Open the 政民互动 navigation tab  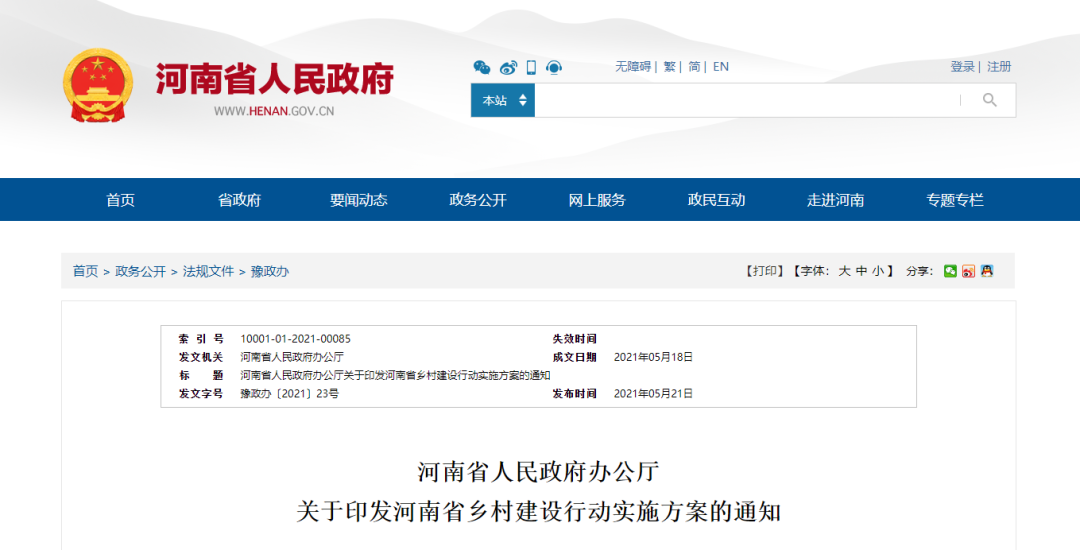point(716,200)
